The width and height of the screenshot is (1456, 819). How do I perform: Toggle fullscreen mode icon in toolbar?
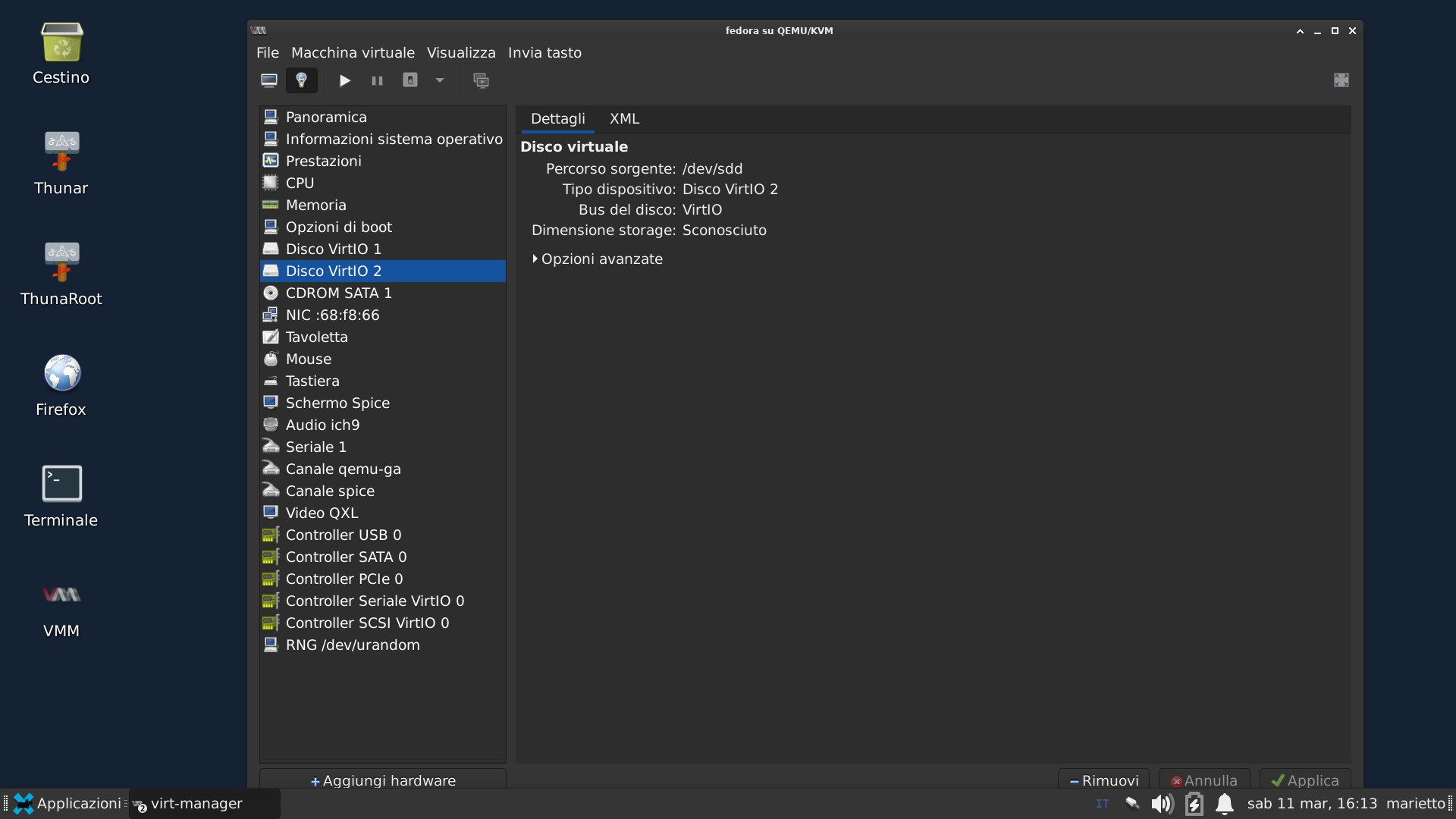pos(1341,80)
